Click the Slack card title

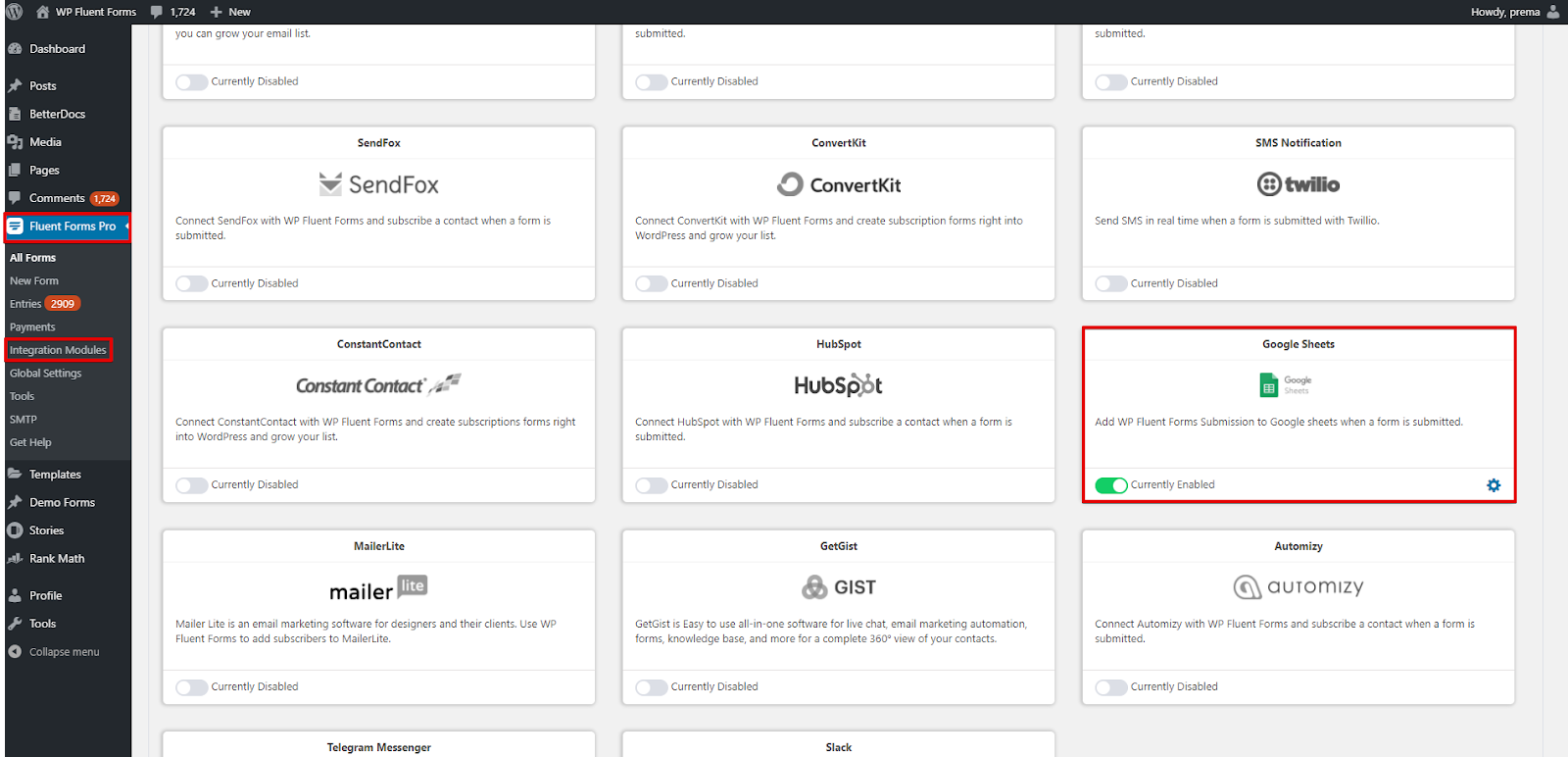click(839, 747)
